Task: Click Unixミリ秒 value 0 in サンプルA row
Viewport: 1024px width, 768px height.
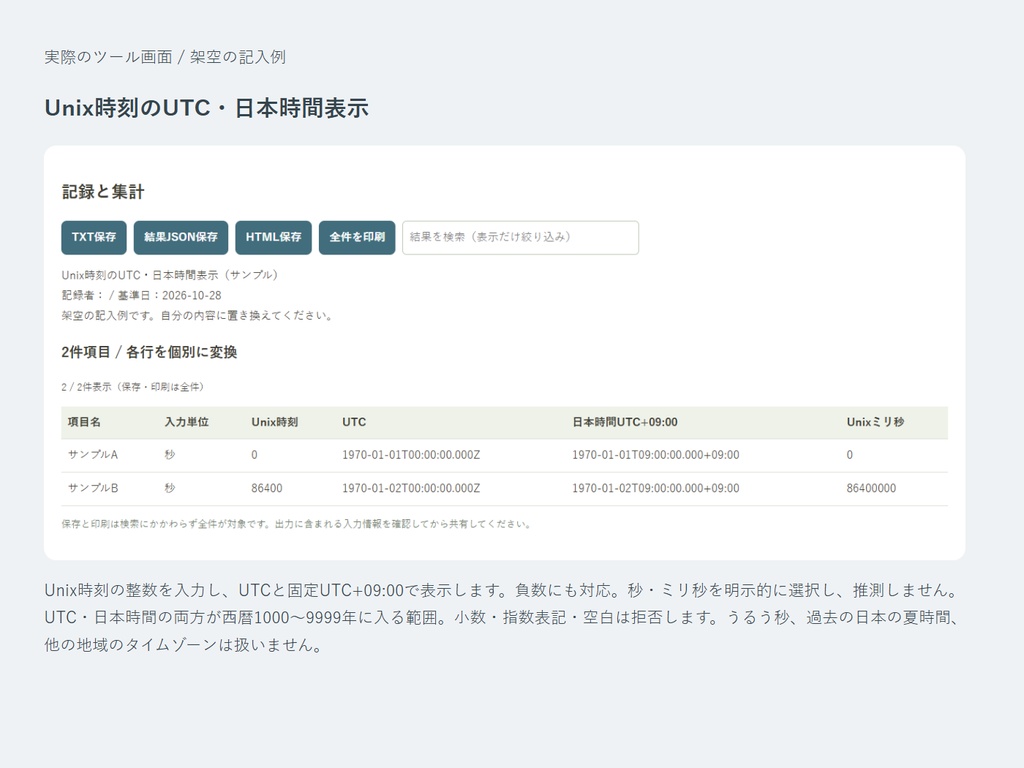Action: [x=850, y=455]
